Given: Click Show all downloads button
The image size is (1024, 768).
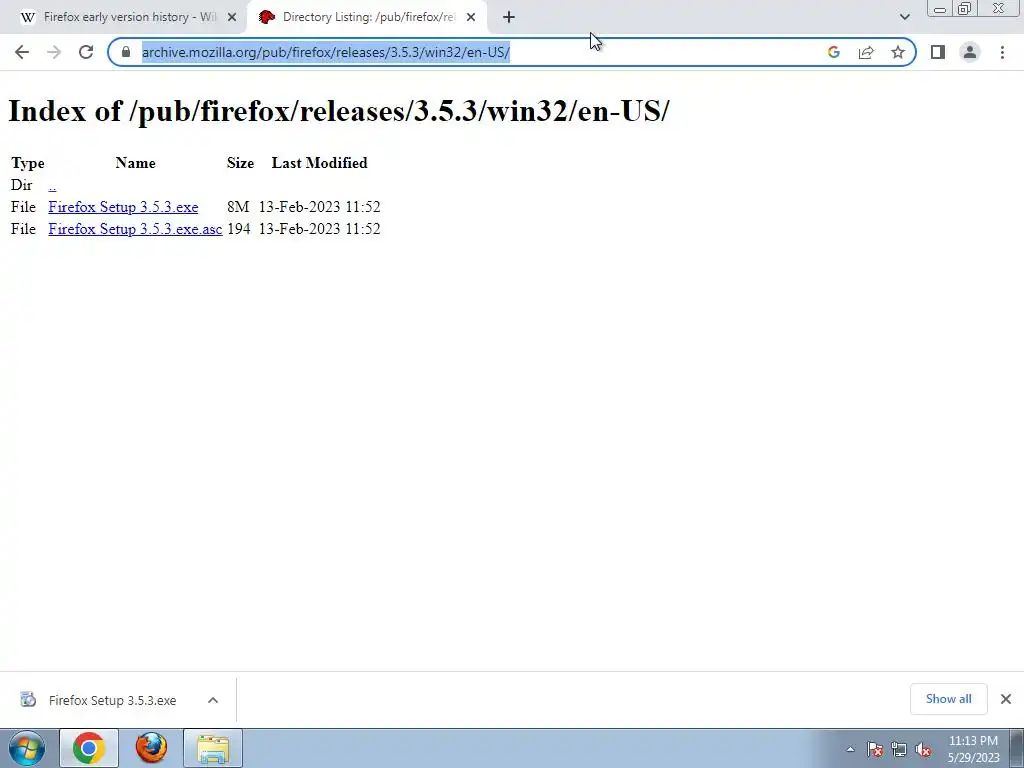Looking at the screenshot, I should point(948,699).
